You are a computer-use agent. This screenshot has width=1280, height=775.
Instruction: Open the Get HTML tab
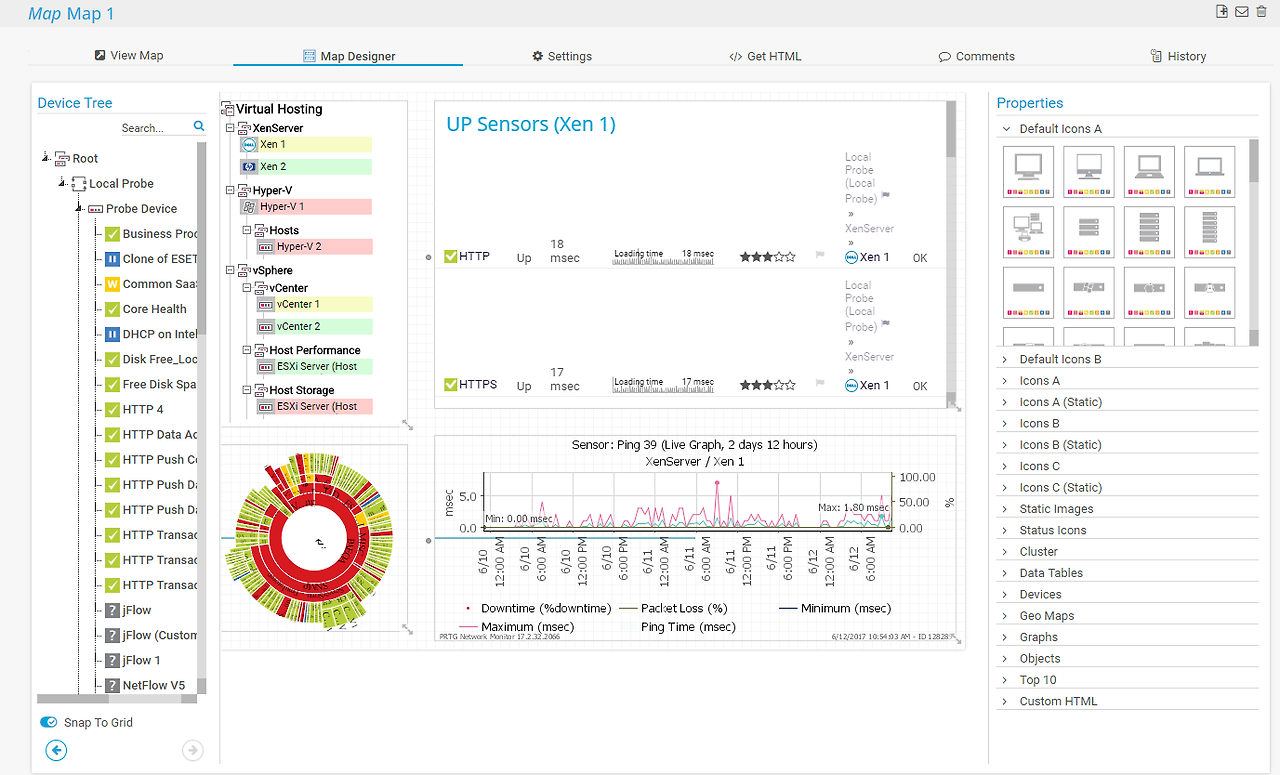(766, 57)
